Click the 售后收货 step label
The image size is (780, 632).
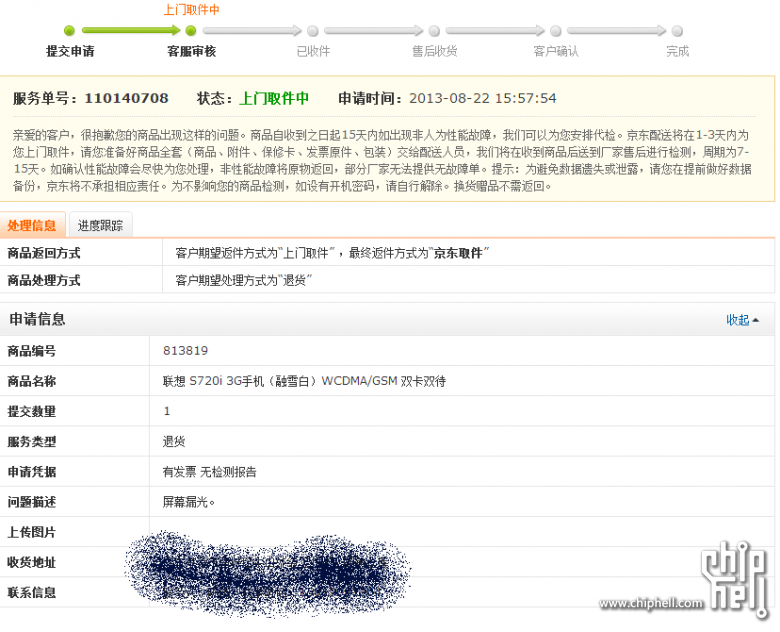click(435, 51)
